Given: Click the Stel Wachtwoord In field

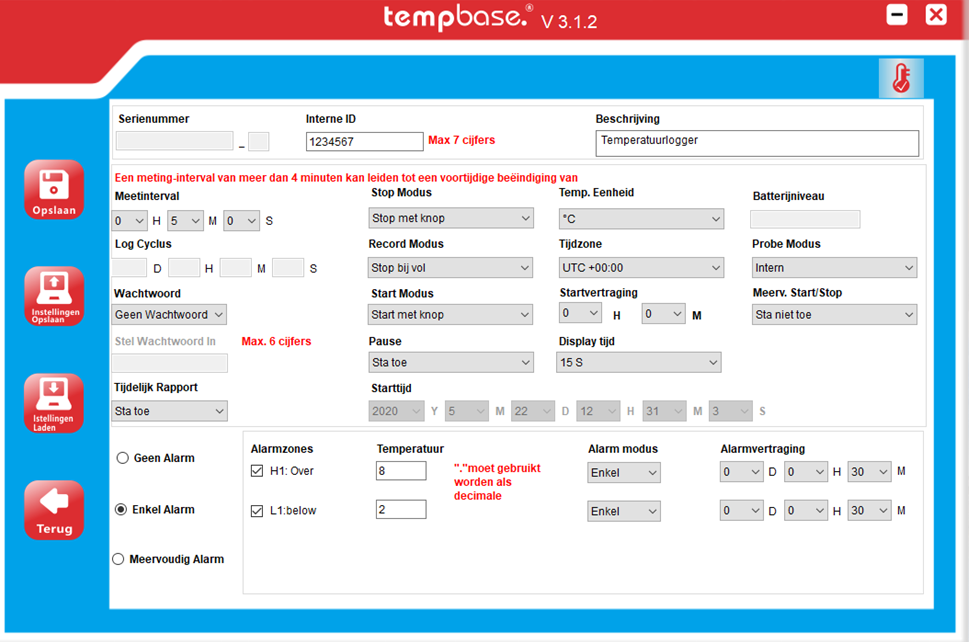Looking at the screenshot, I should (170, 363).
